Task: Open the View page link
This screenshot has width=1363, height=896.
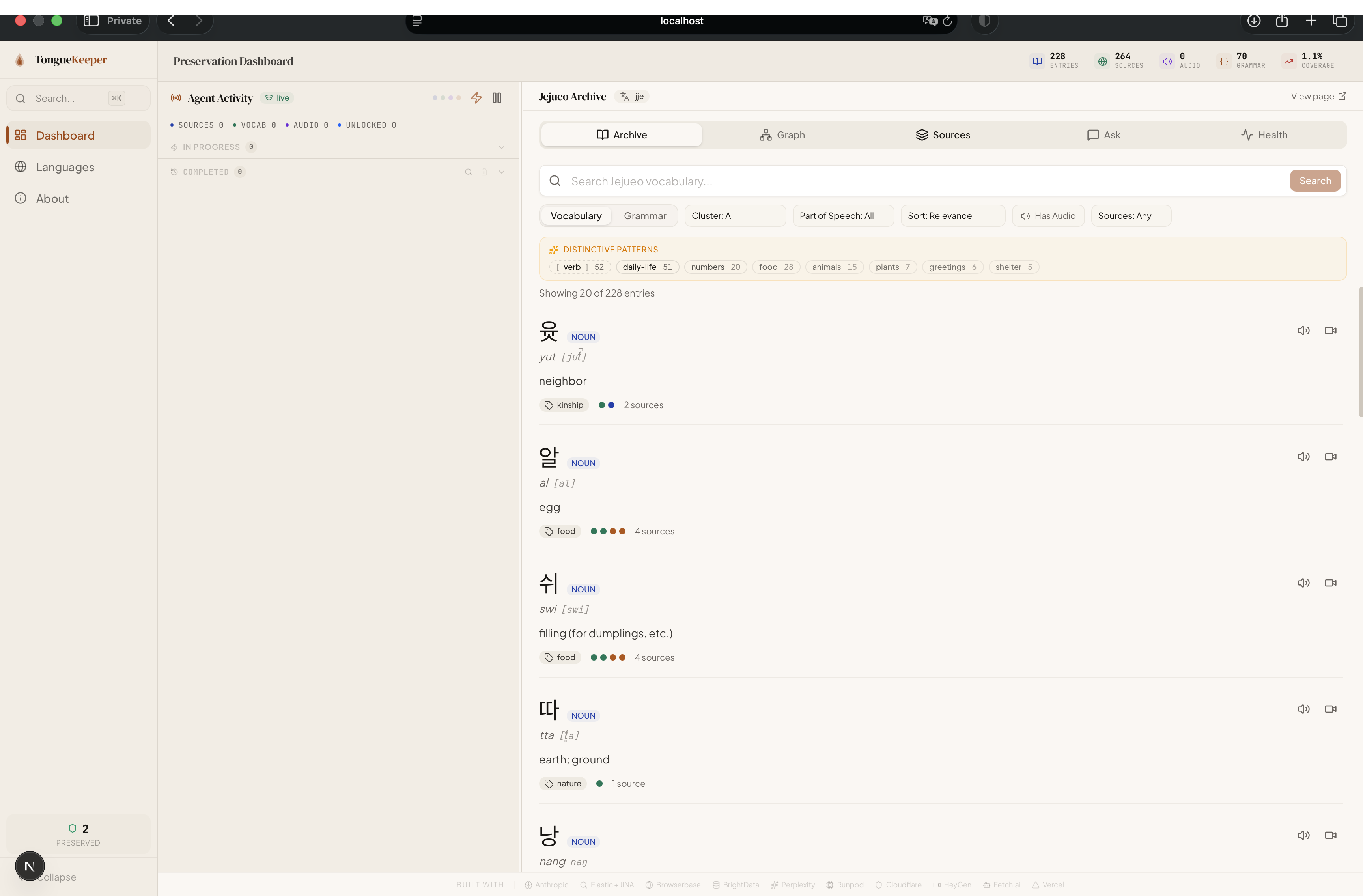Action: click(x=1318, y=96)
